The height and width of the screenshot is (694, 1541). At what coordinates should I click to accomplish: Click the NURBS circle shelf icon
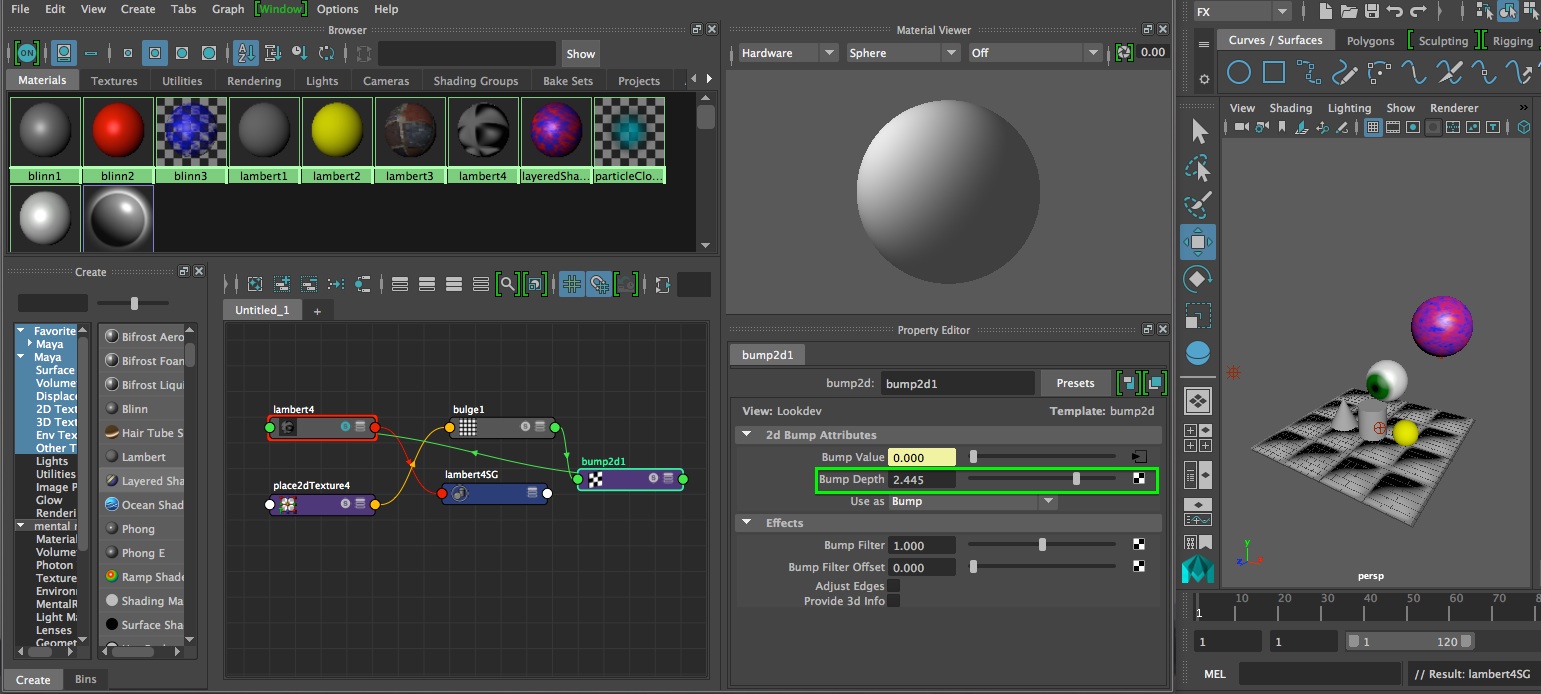[x=1239, y=73]
